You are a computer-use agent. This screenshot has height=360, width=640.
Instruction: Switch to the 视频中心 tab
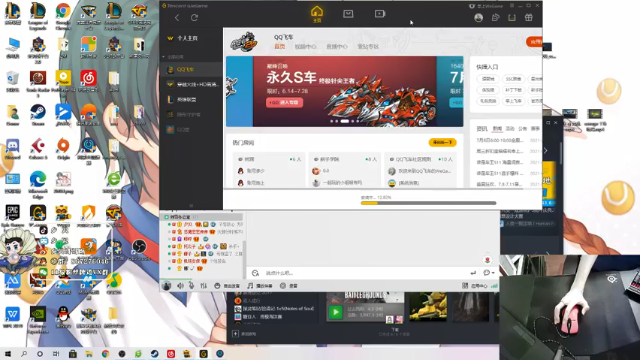[305, 47]
